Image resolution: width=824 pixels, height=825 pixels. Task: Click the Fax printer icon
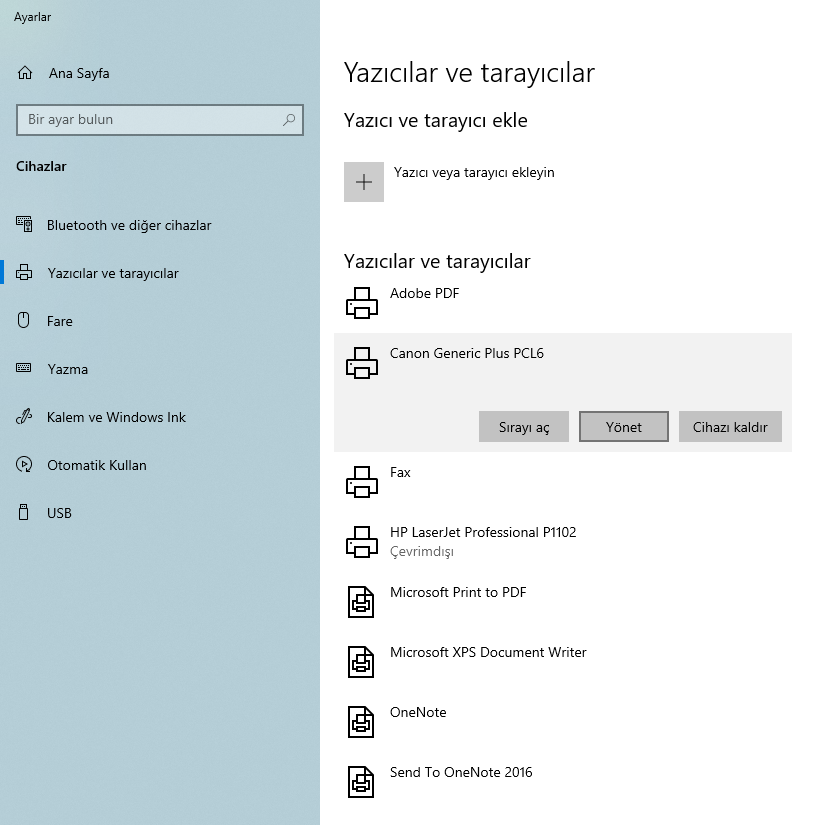[361, 482]
